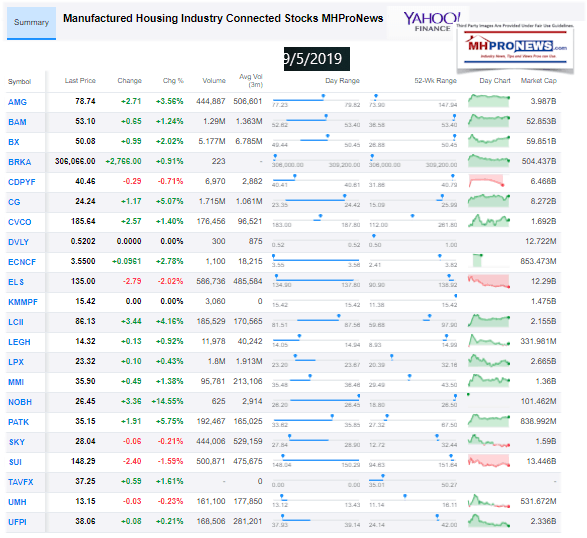The height and width of the screenshot is (538, 587).
Task: Click the ECNCF symbol
Action: (x=22, y=262)
